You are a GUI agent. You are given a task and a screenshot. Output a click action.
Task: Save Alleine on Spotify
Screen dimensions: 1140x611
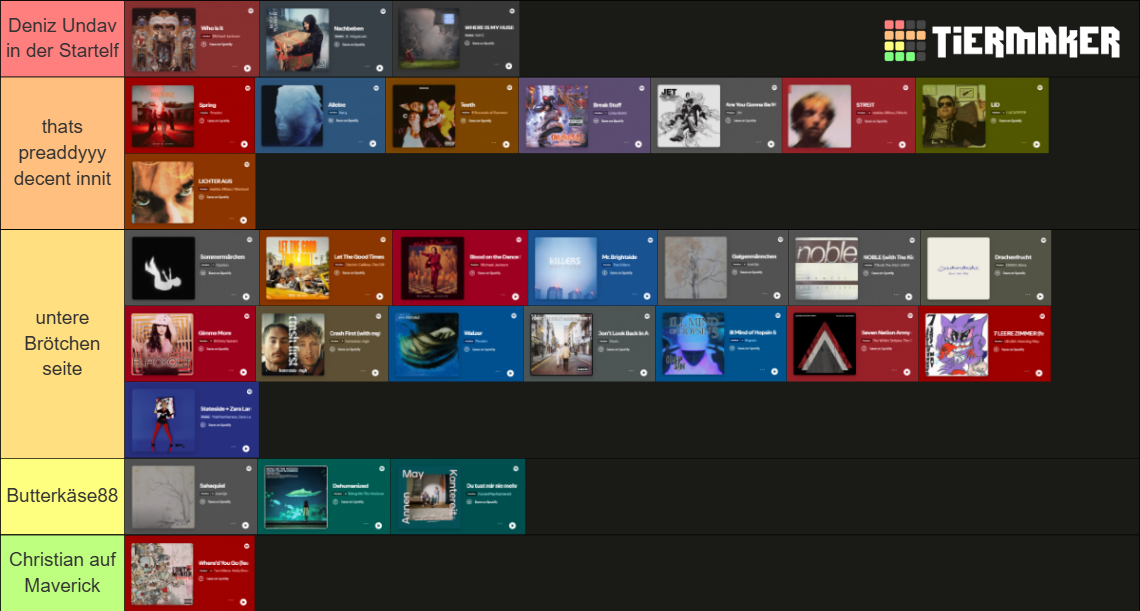coord(342,120)
